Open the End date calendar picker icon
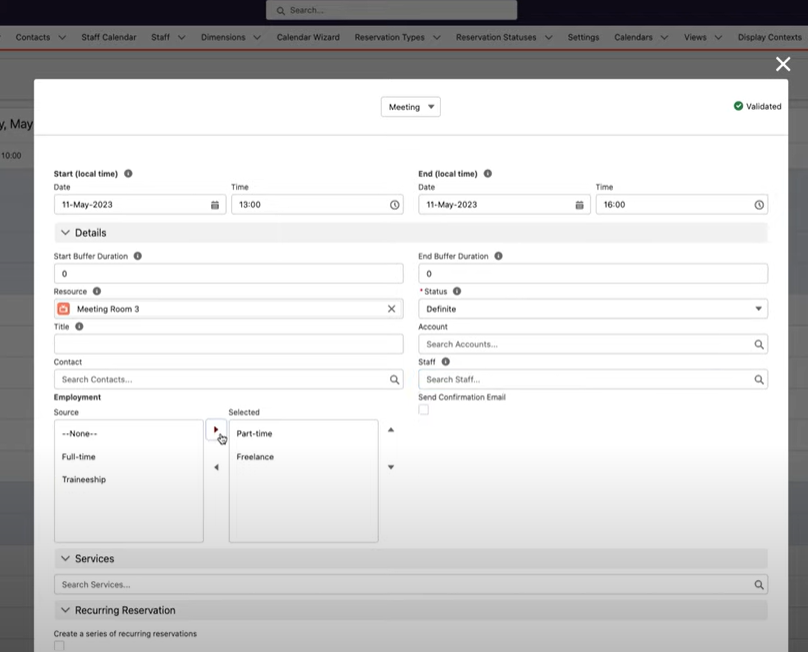Viewport: 808px width, 652px height. (x=579, y=205)
